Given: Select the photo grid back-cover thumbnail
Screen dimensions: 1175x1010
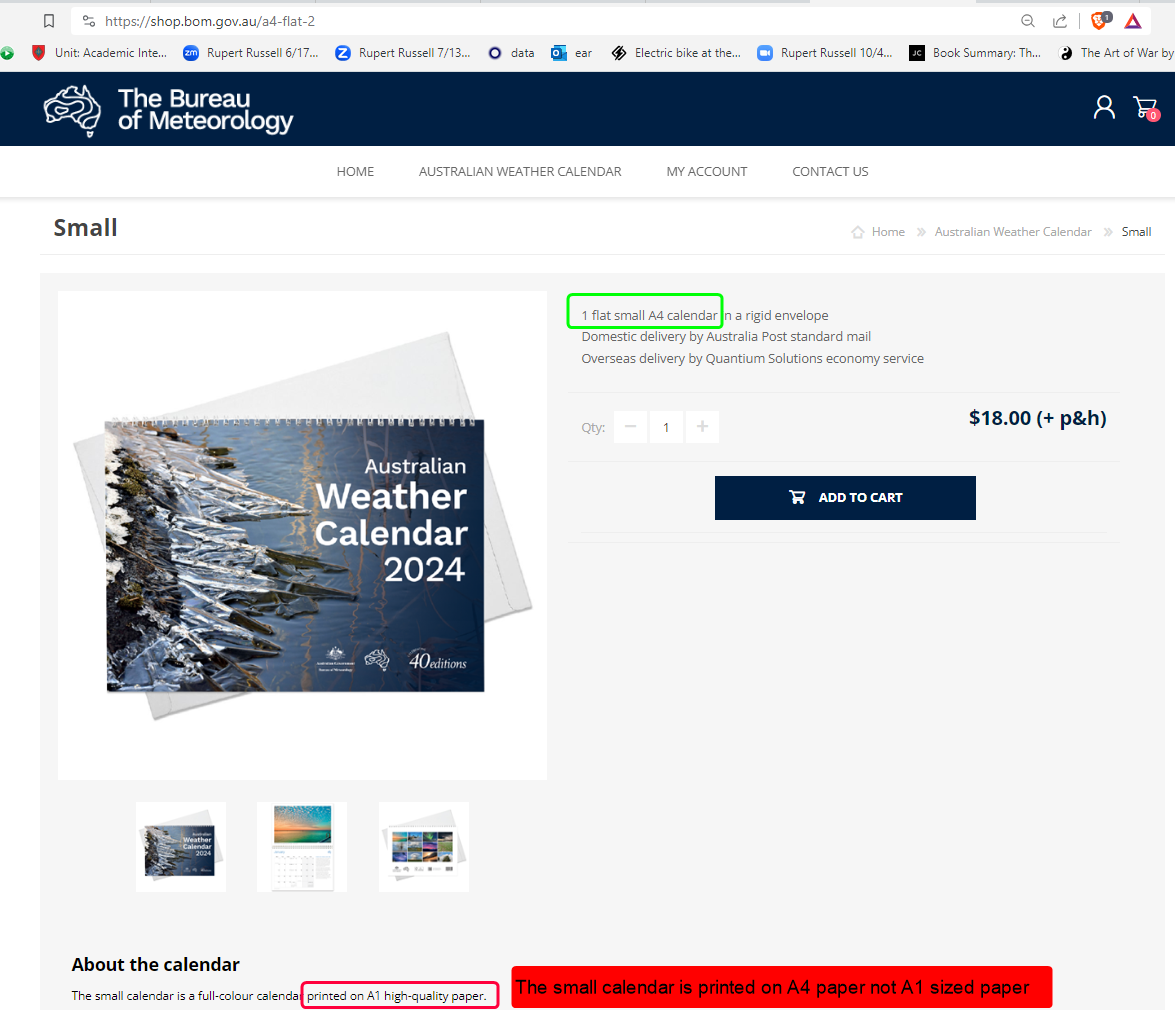Looking at the screenshot, I should tap(424, 847).
